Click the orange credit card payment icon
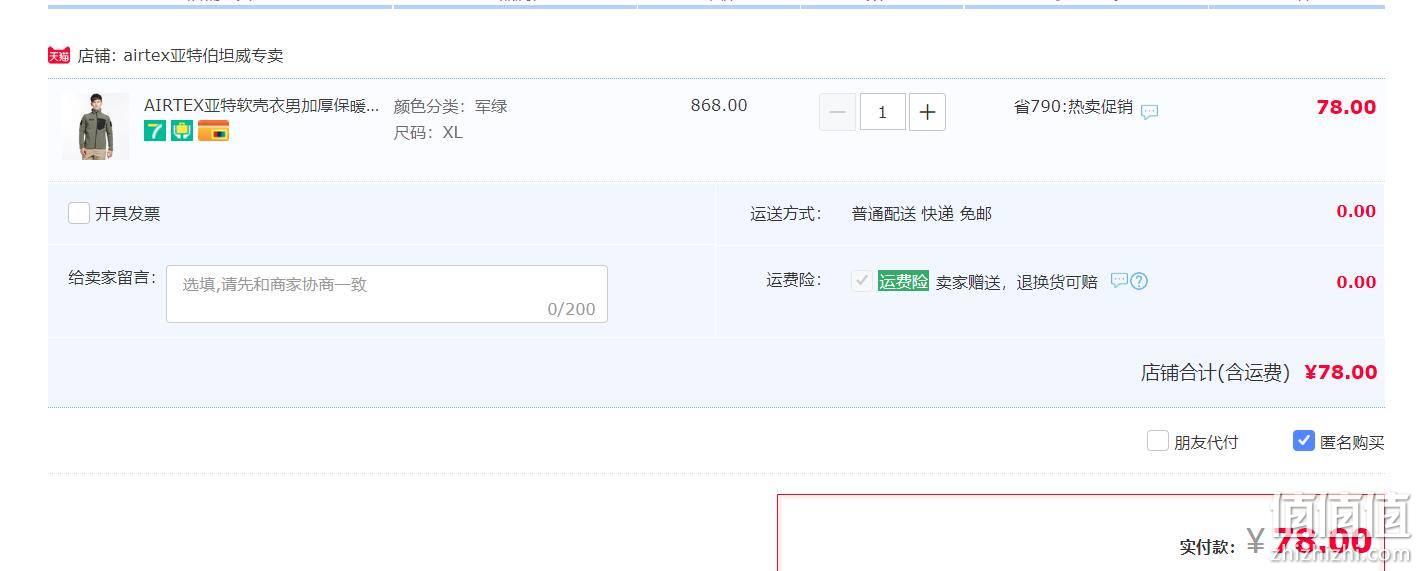Image resolution: width=1420 pixels, height=571 pixels. tap(213, 131)
